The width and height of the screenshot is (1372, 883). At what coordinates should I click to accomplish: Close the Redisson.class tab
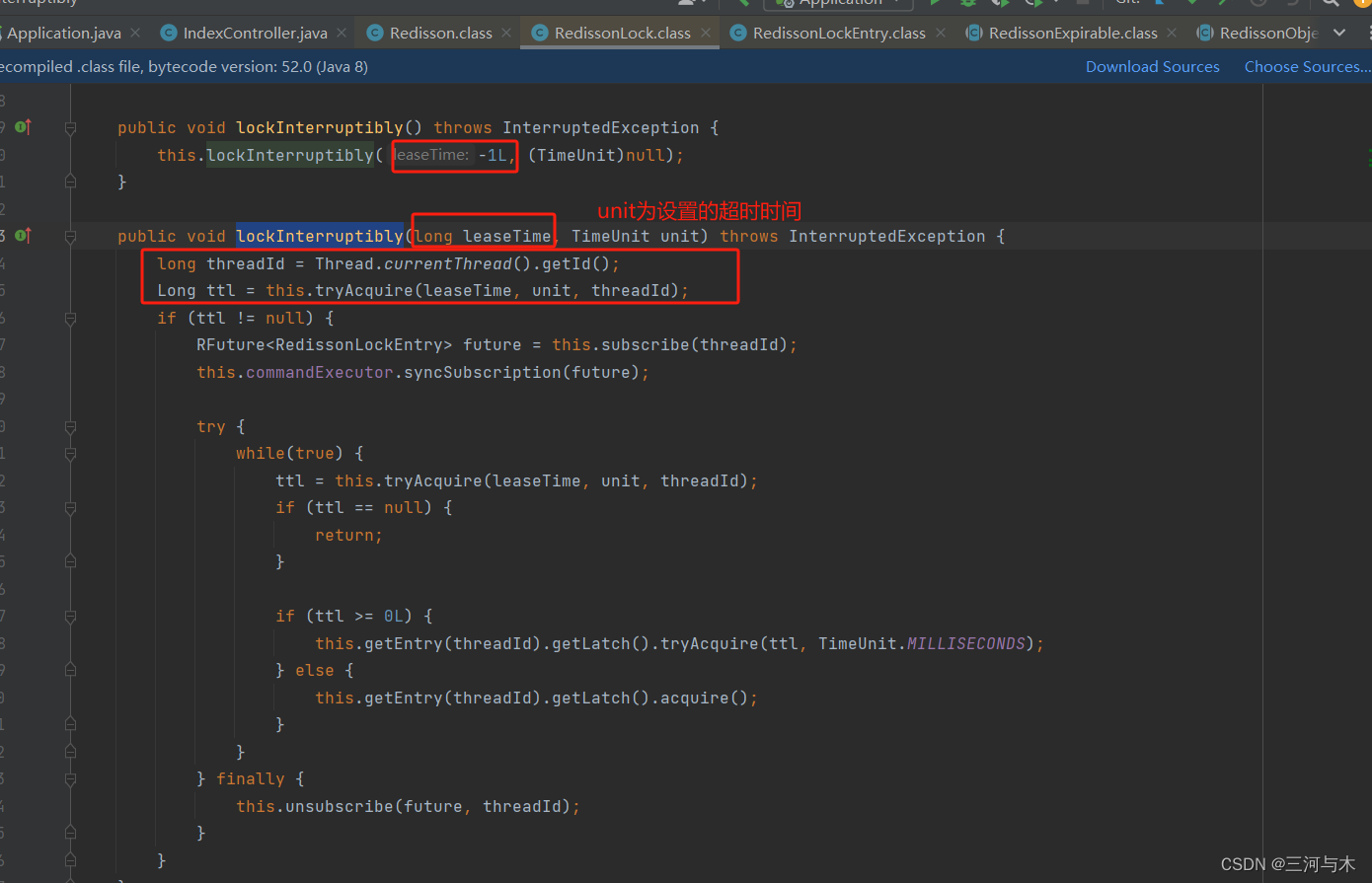[506, 34]
